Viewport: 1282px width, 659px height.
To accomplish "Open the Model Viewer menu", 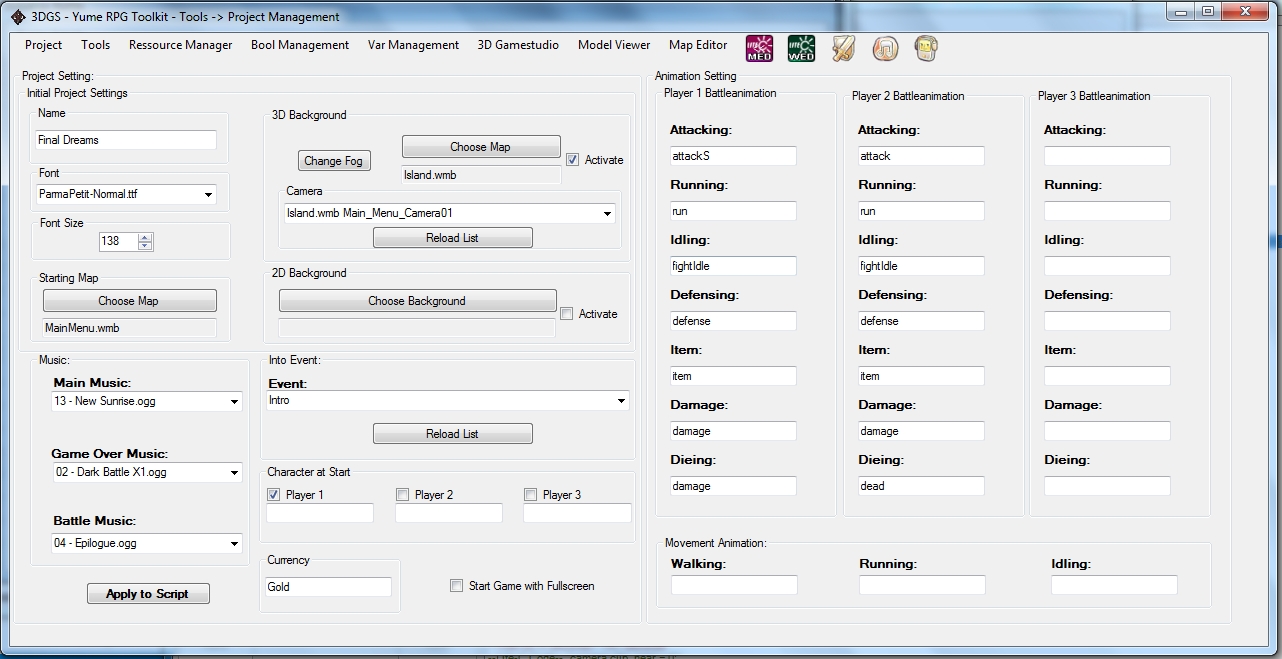I will 614,45.
